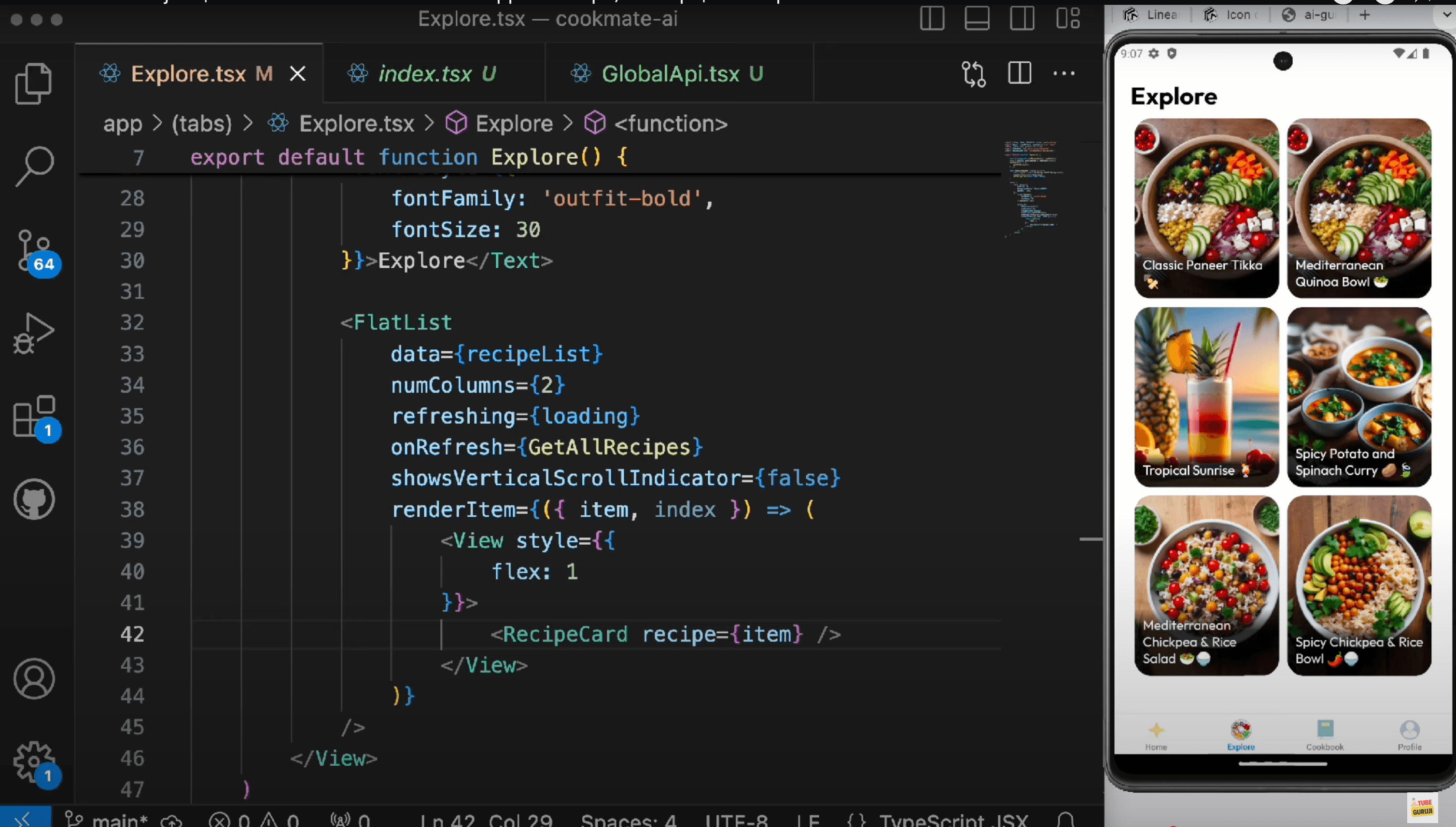Change TypeScript JSX language mode
The width and height of the screenshot is (1456, 827).
pyautogui.click(x=938, y=820)
